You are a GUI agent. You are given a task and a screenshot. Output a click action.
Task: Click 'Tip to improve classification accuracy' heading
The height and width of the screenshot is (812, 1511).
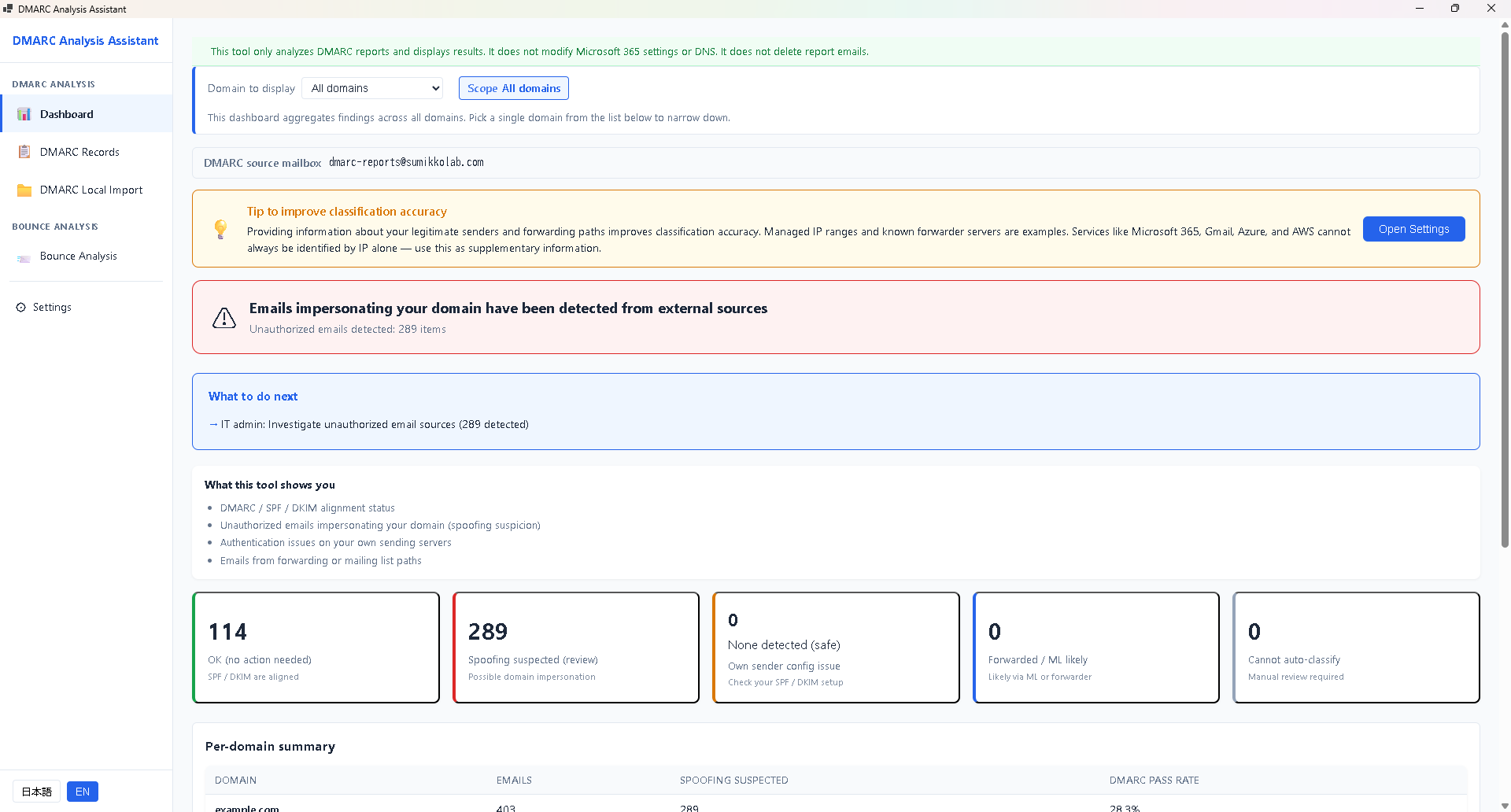[347, 212]
